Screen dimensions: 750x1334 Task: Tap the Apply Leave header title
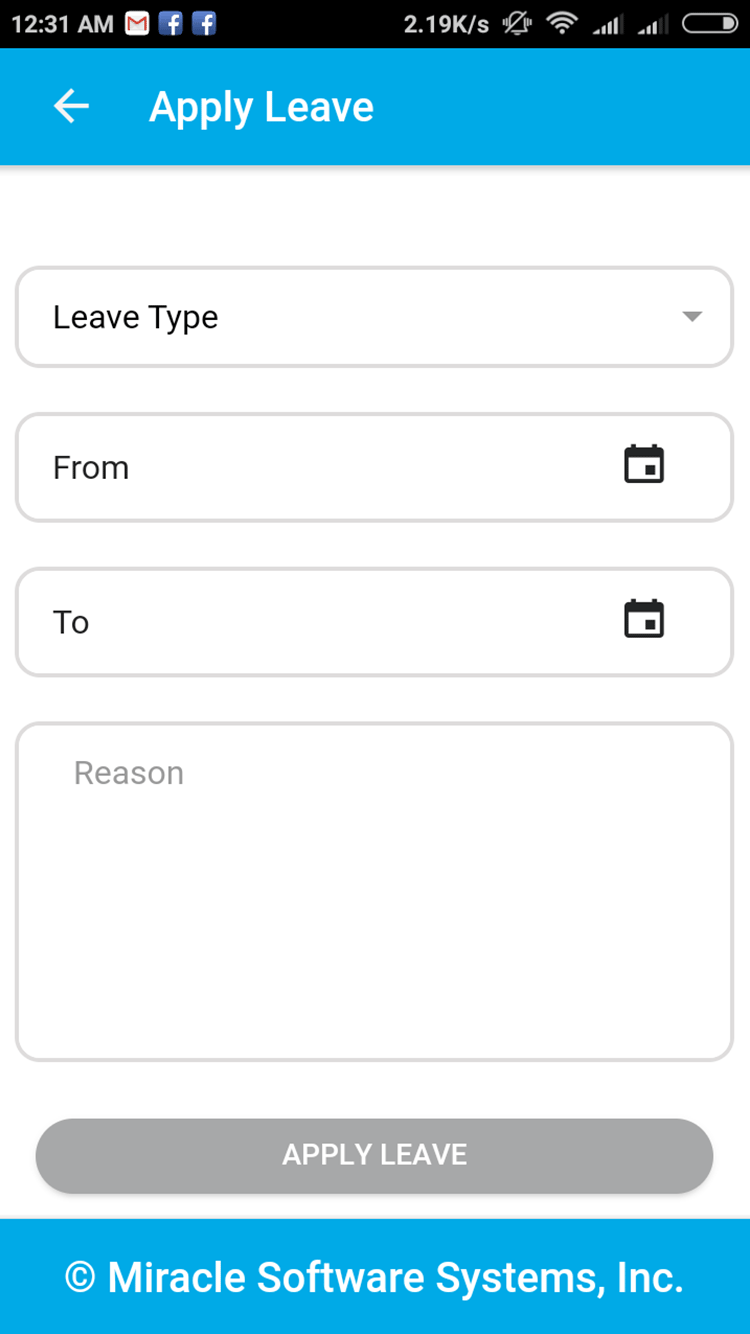[261, 107]
